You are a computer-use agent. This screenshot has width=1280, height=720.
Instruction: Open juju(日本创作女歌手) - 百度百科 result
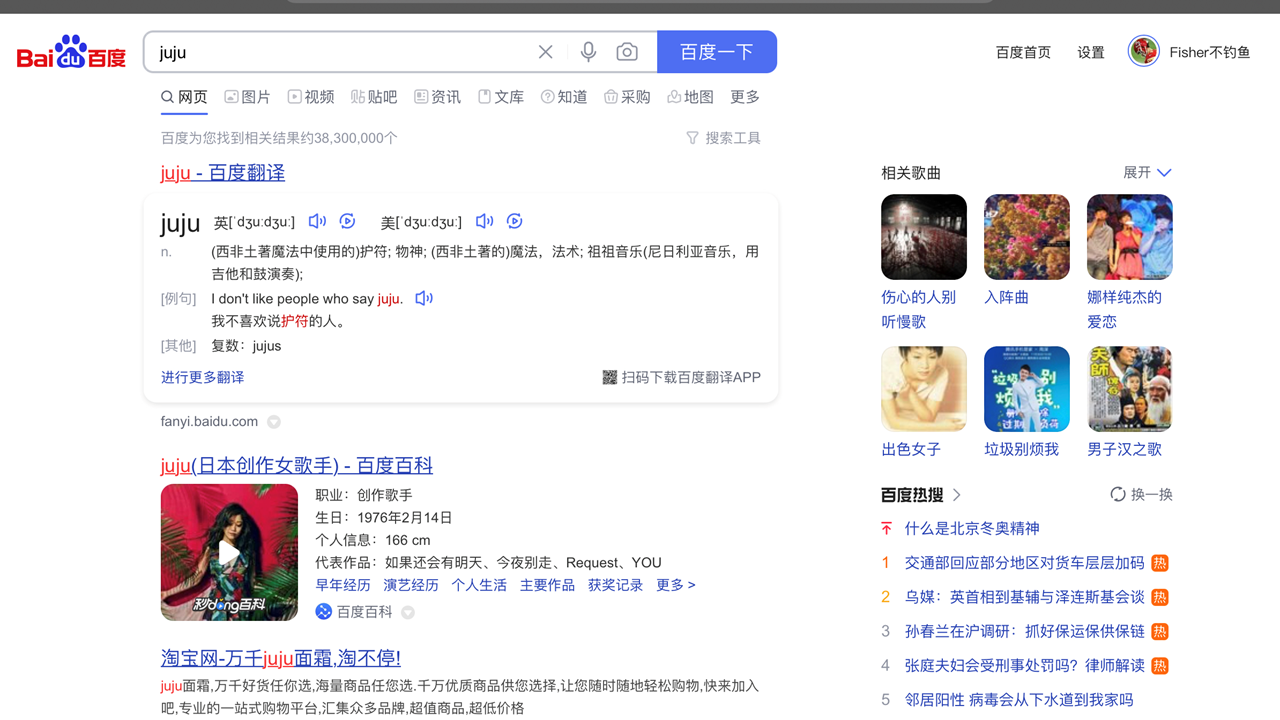(297, 465)
